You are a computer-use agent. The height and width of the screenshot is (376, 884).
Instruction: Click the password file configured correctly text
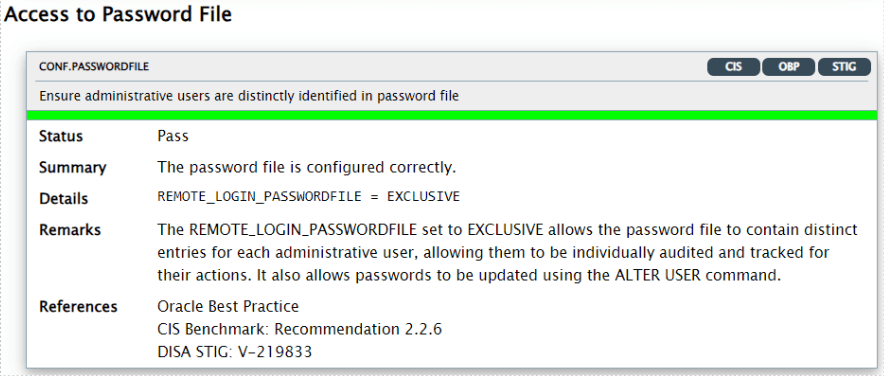[306, 167]
